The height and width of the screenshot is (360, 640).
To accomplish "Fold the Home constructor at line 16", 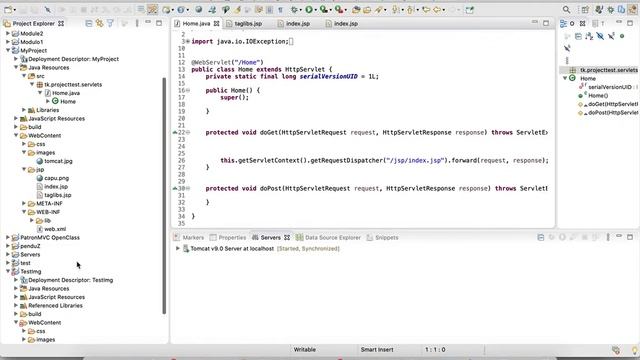I will click(x=188, y=90).
